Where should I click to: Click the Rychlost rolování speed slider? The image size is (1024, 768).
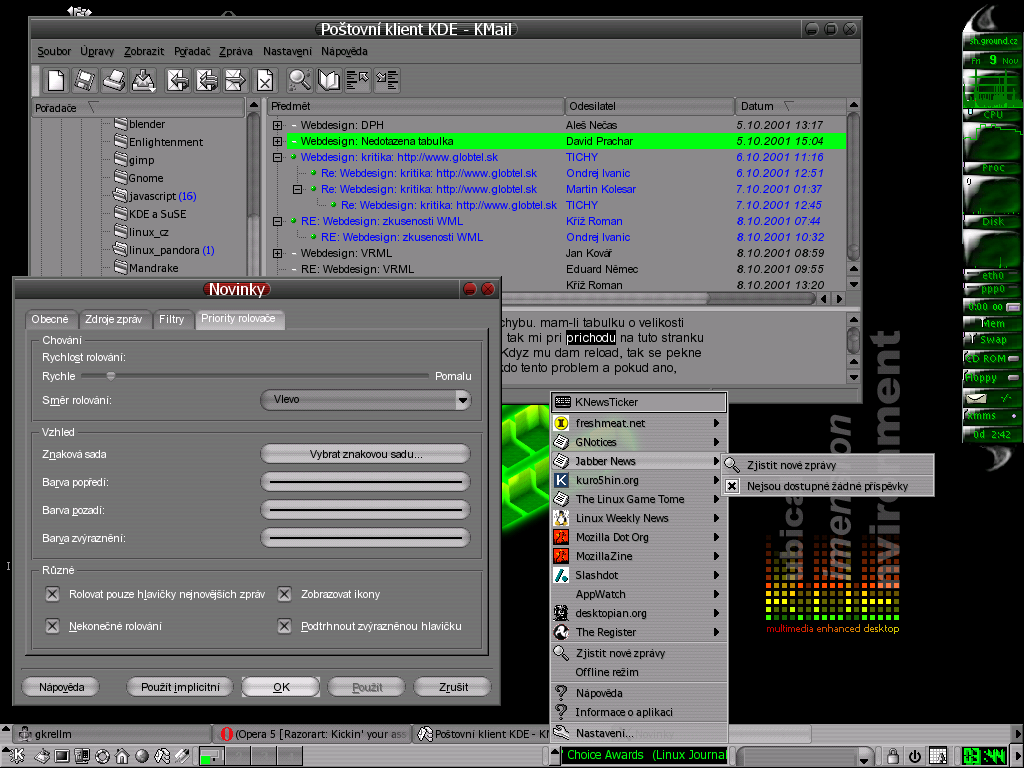coord(254,376)
